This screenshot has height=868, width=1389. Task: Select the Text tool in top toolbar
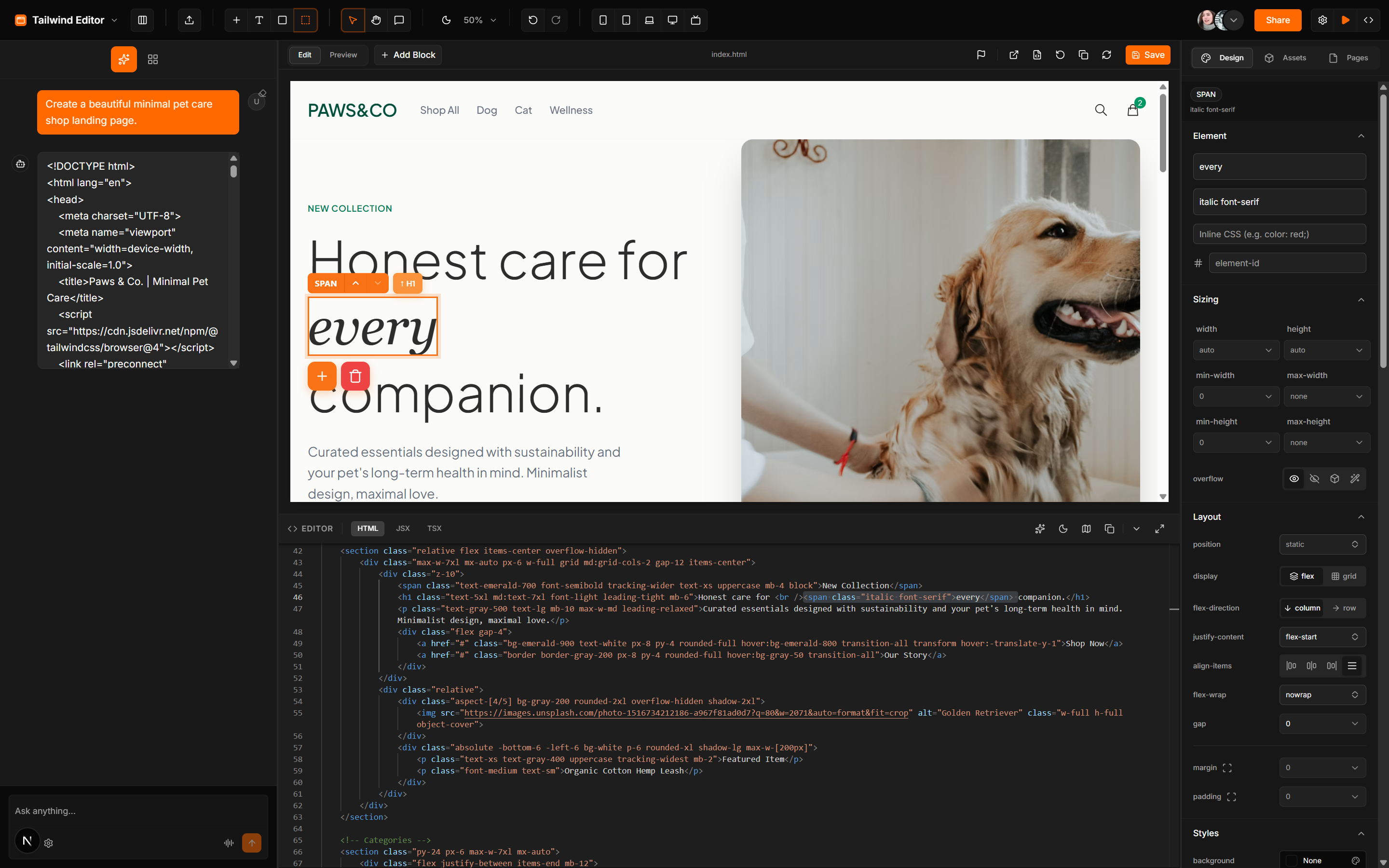pos(259,20)
